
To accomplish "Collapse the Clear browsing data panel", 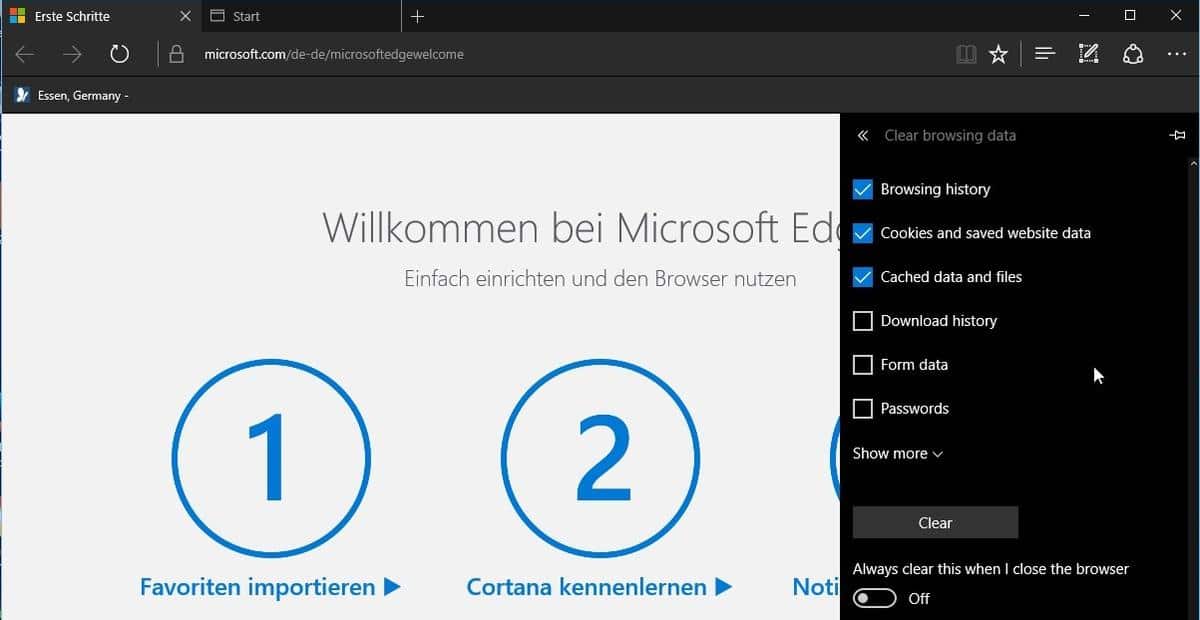I will pos(862,134).
